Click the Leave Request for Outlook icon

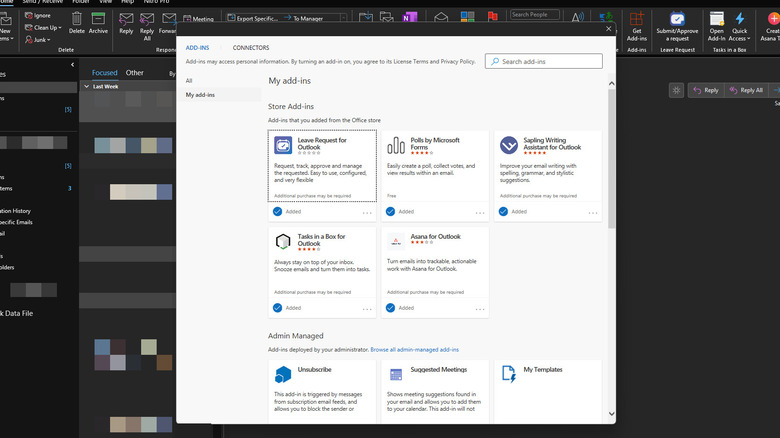point(283,145)
